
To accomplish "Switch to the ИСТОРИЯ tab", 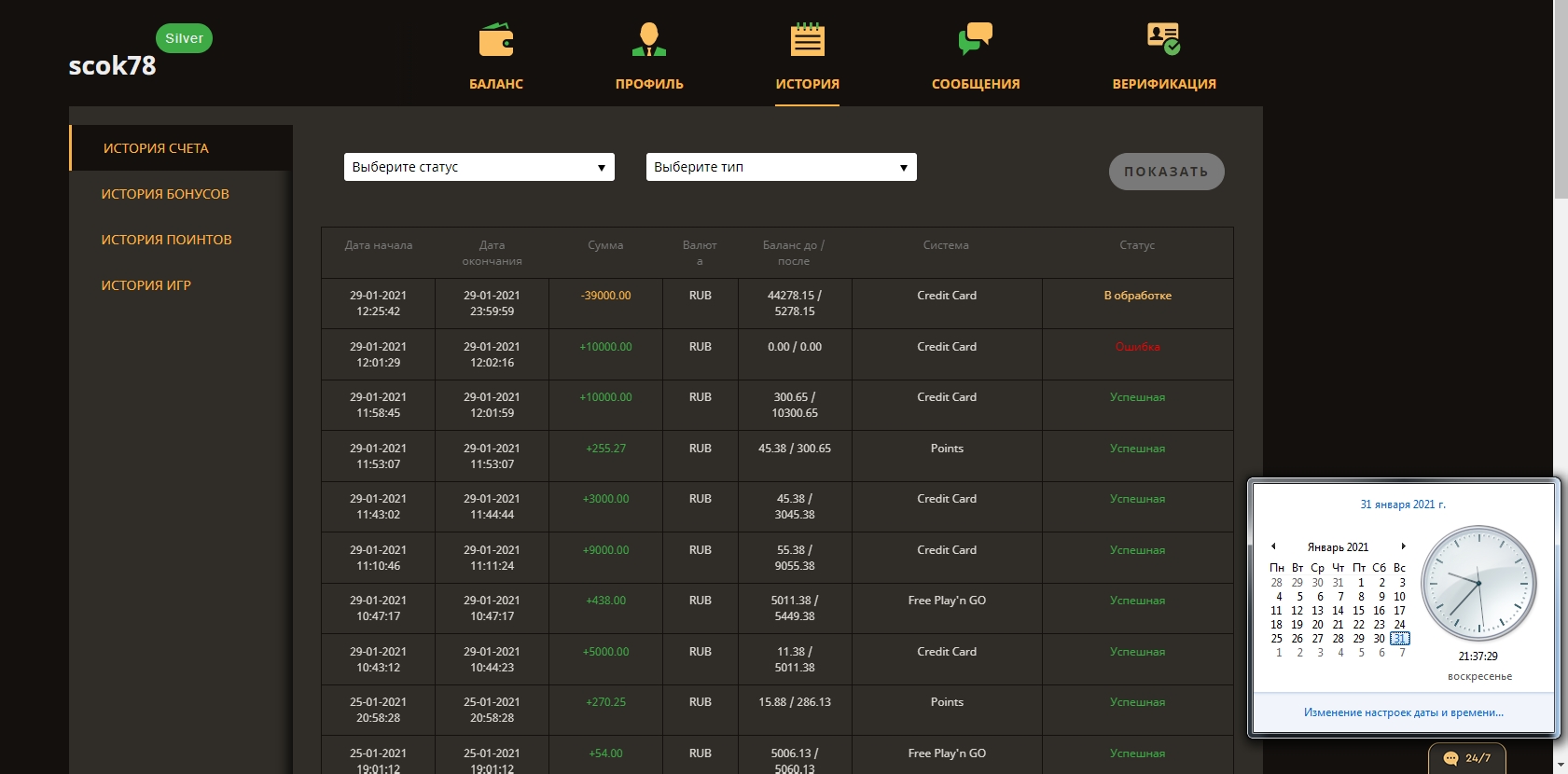I will [808, 84].
